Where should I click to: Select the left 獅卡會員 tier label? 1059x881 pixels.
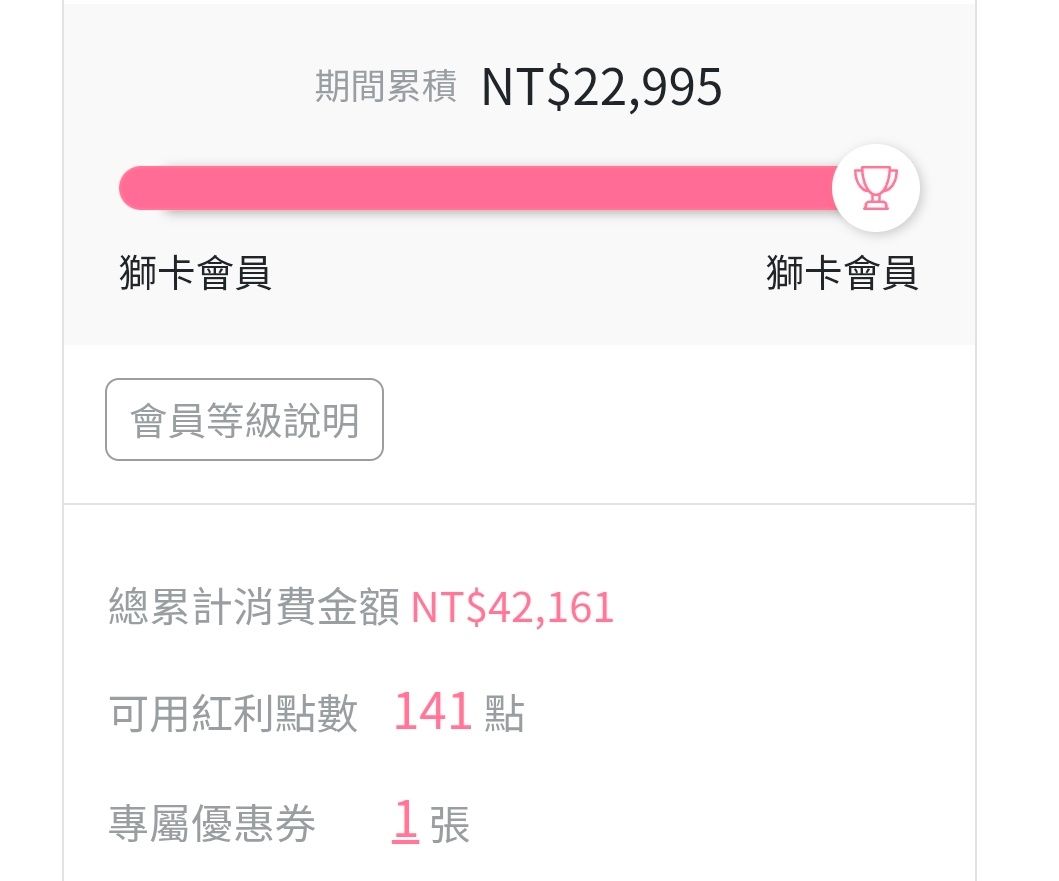click(195, 273)
